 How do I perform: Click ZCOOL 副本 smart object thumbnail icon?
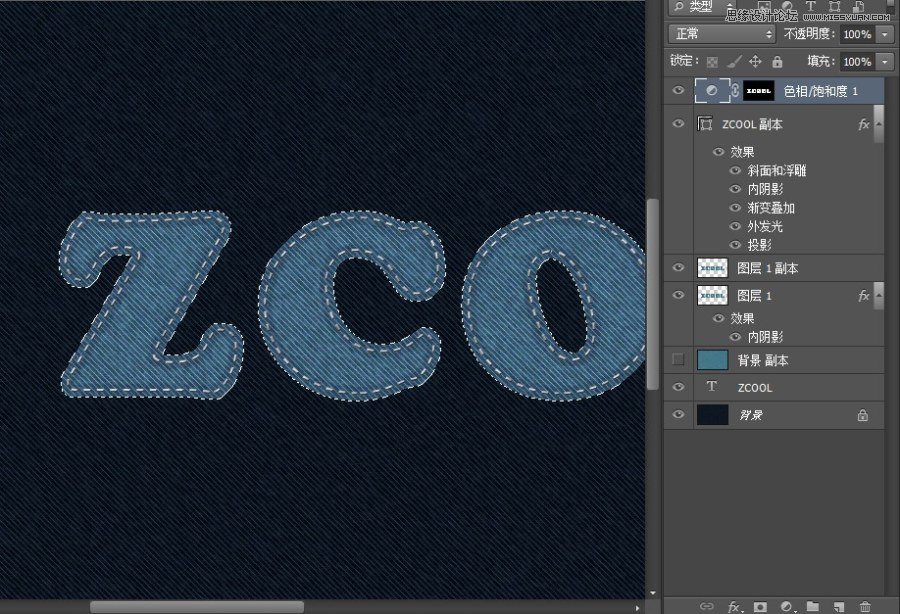(x=705, y=123)
